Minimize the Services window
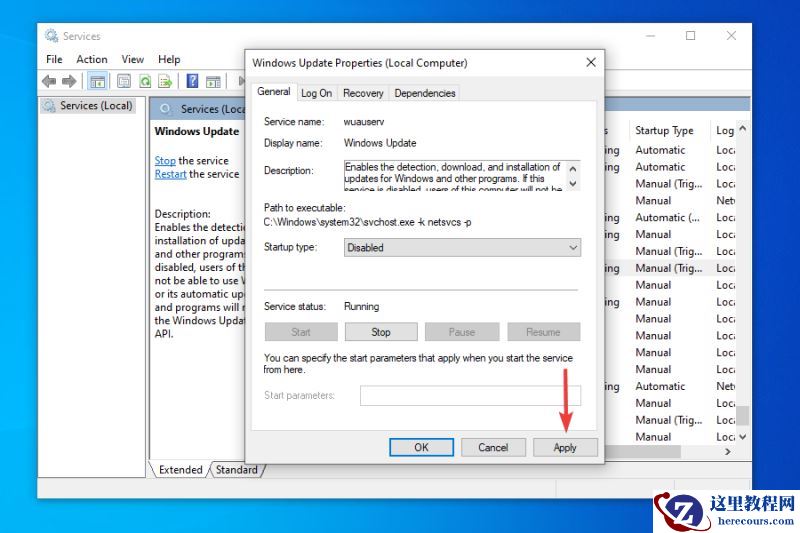The width and height of the screenshot is (800, 533). point(651,36)
